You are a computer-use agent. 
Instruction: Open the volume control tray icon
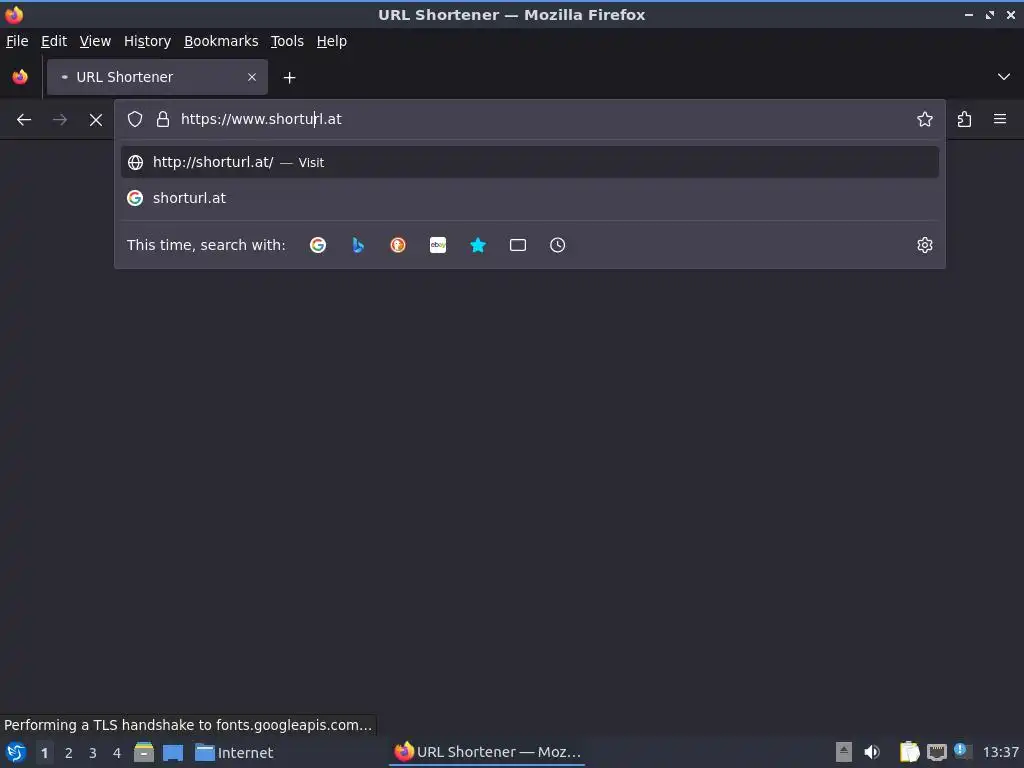click(872, 752)
